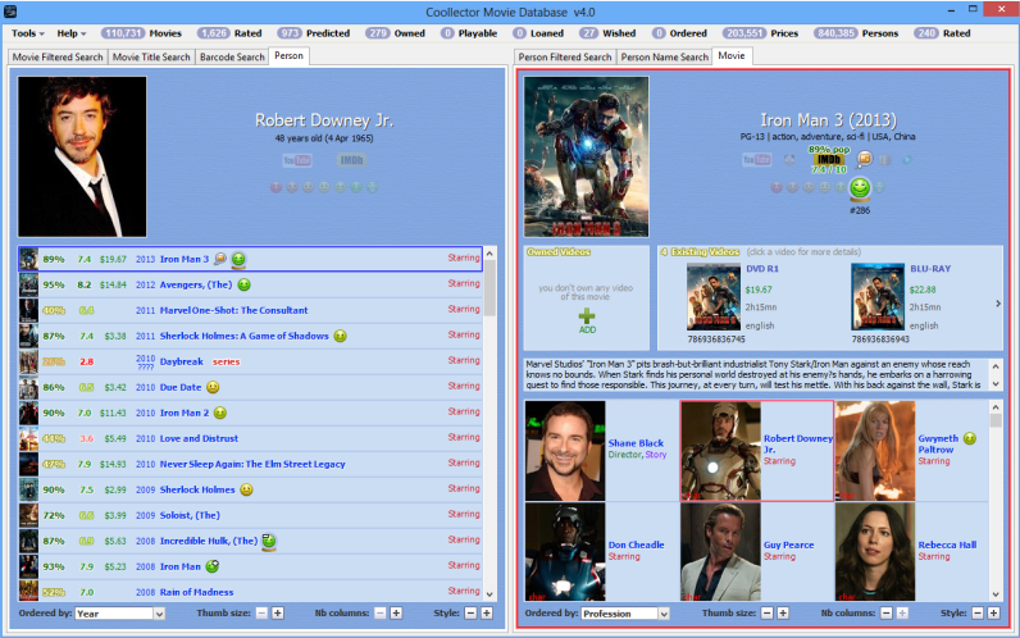Open the IMDb badge for Iron Man 3
This screenshot has height=638, width=1020.
tap(828, 159)
